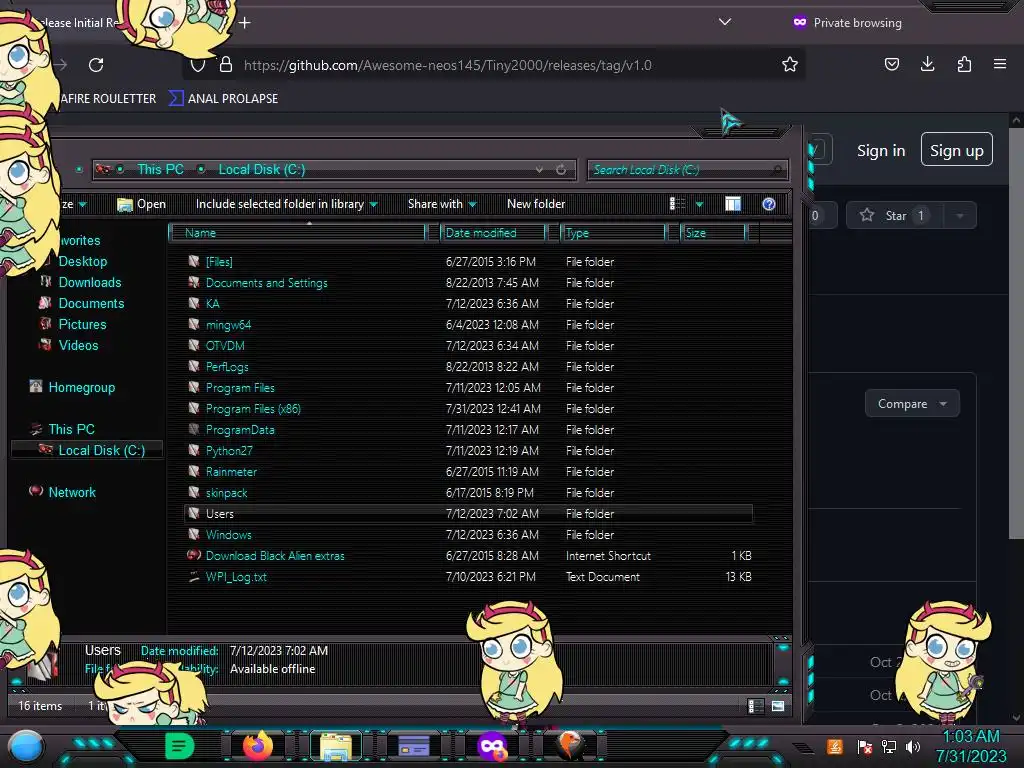Open a new Firefox tab
The image size is (1024, 768).
(x=244, y=23)
